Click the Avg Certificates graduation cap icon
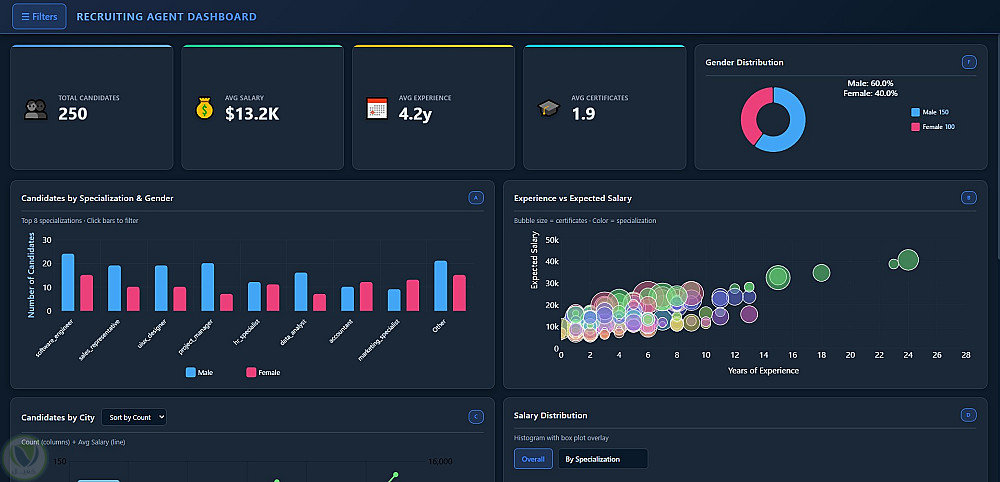 548,108
